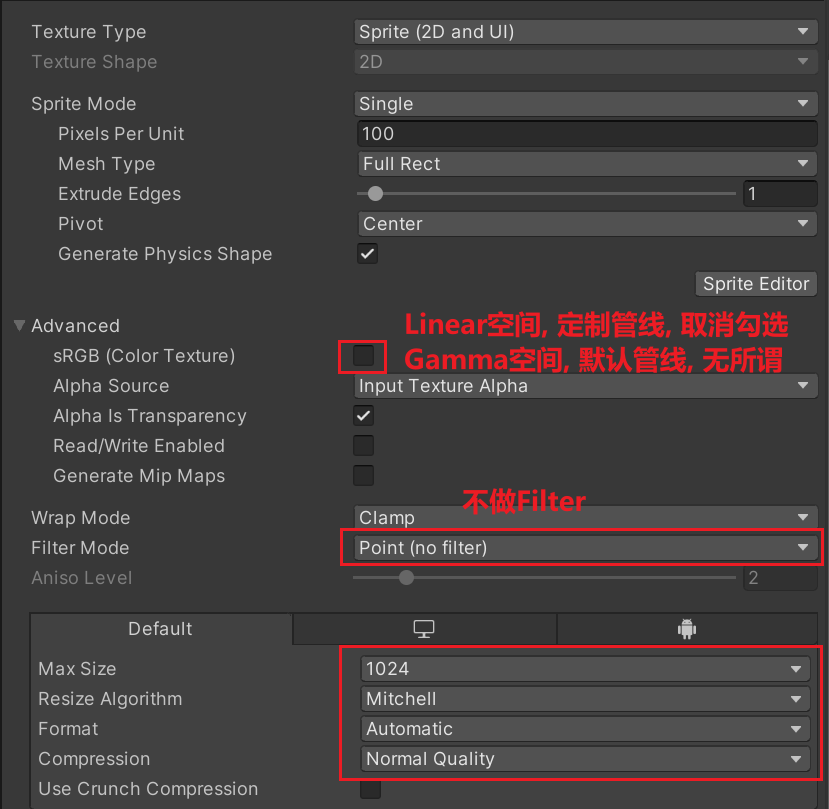Toggle Generate Mip Maps checkbox
The height and width of the screenshot is (809, 829).
364,476
